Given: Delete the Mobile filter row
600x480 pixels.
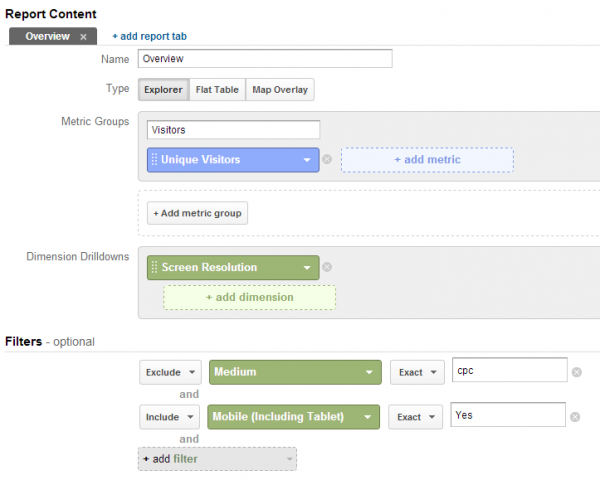Looking at the screenshot, I should coord(576,416).
